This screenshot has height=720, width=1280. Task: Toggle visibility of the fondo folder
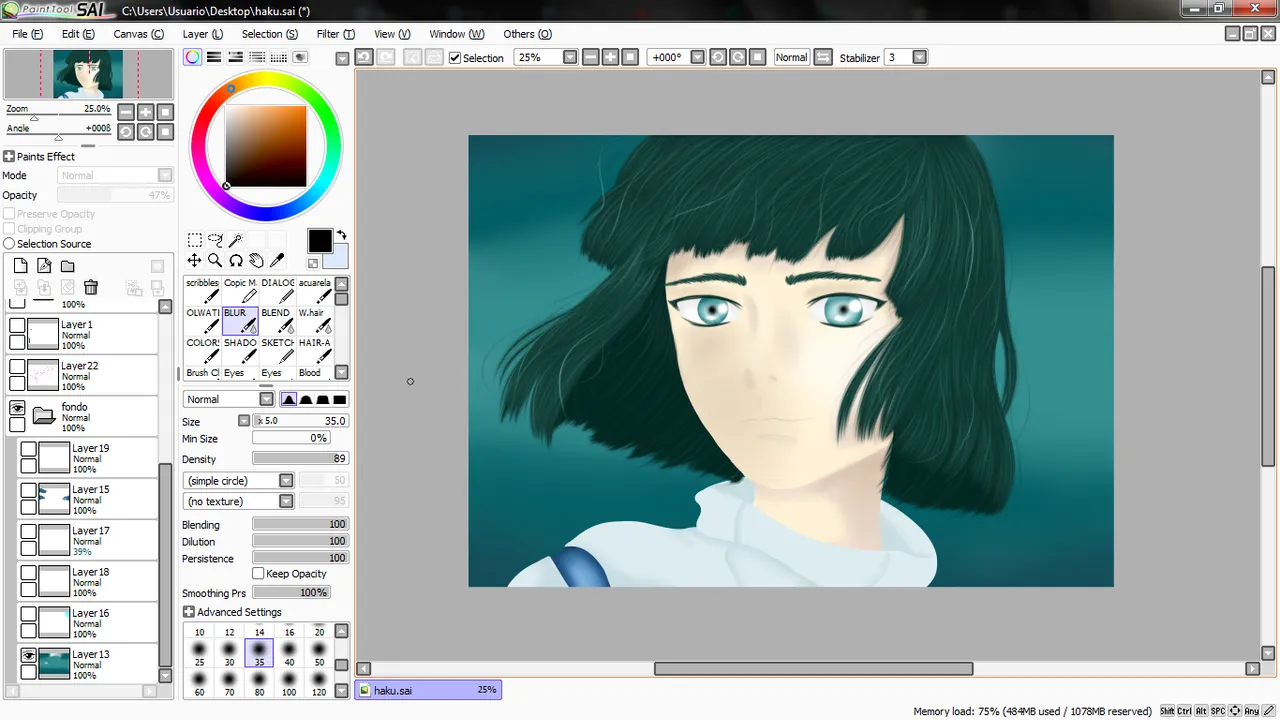(17, 408)
